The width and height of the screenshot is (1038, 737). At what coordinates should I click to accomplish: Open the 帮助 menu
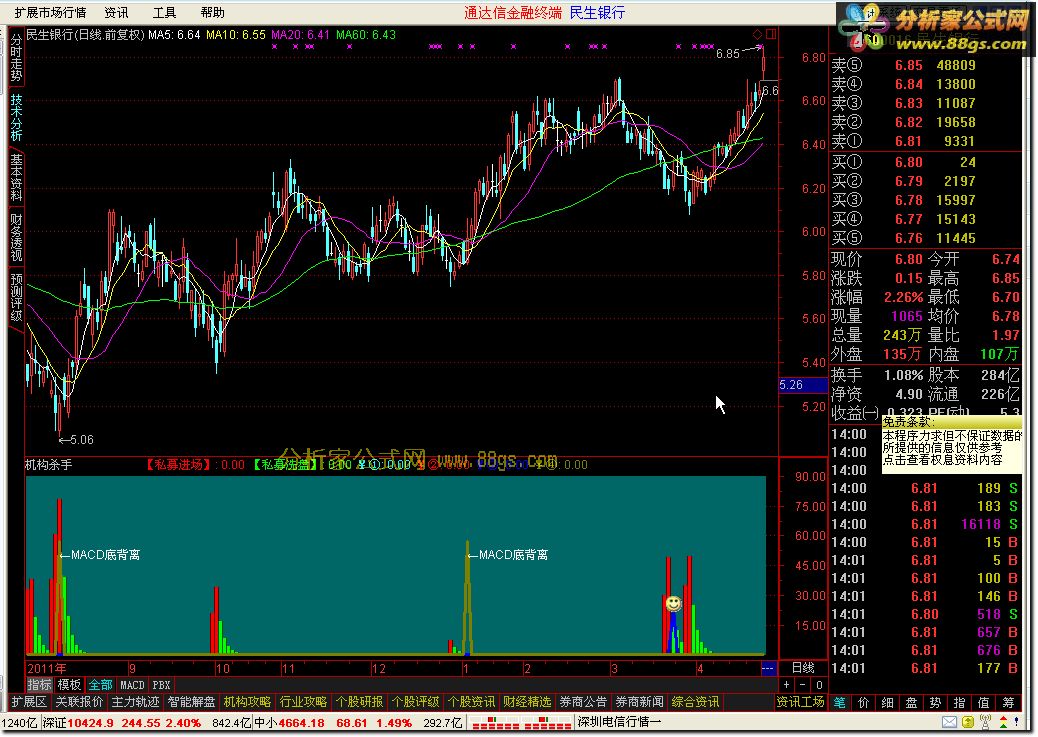tap(212, 12)
